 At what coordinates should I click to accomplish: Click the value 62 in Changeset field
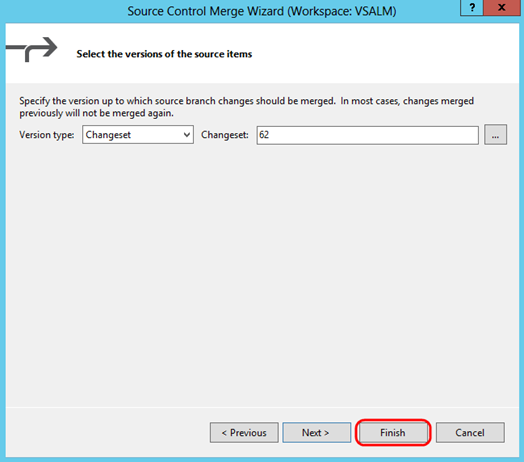tap(264, 135)
